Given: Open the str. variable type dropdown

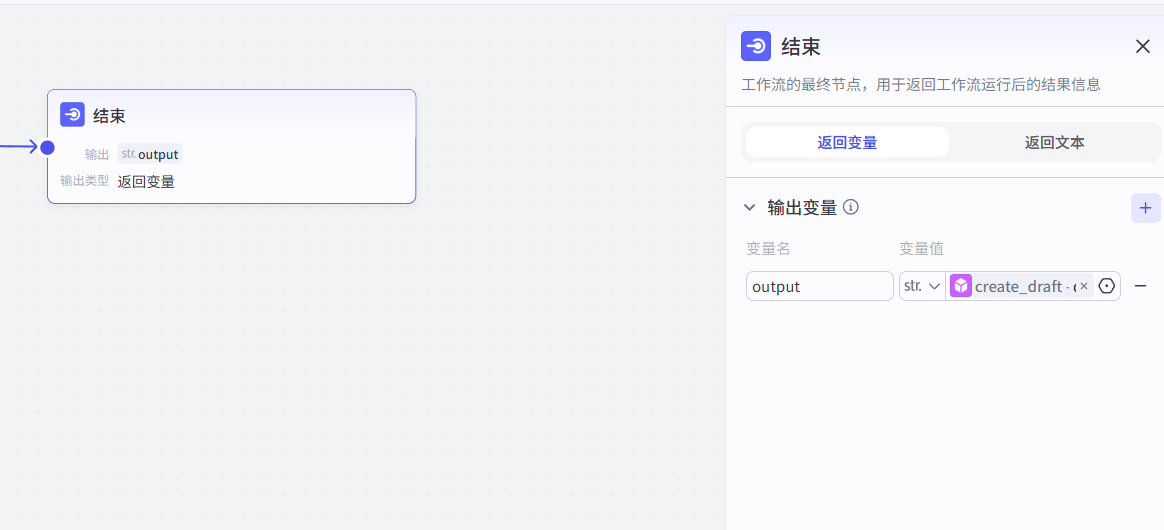Looking at the screenshot, I should (922, 286).
